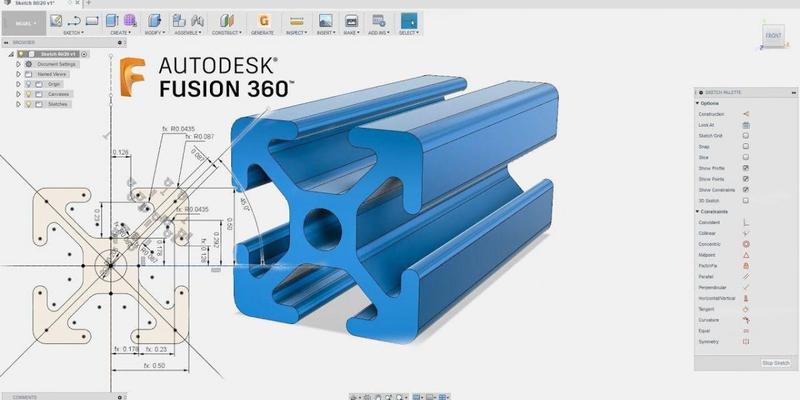Click the Add-Ins scripts icon
Viewport: 800px width, 400px height.
(379, 21)
